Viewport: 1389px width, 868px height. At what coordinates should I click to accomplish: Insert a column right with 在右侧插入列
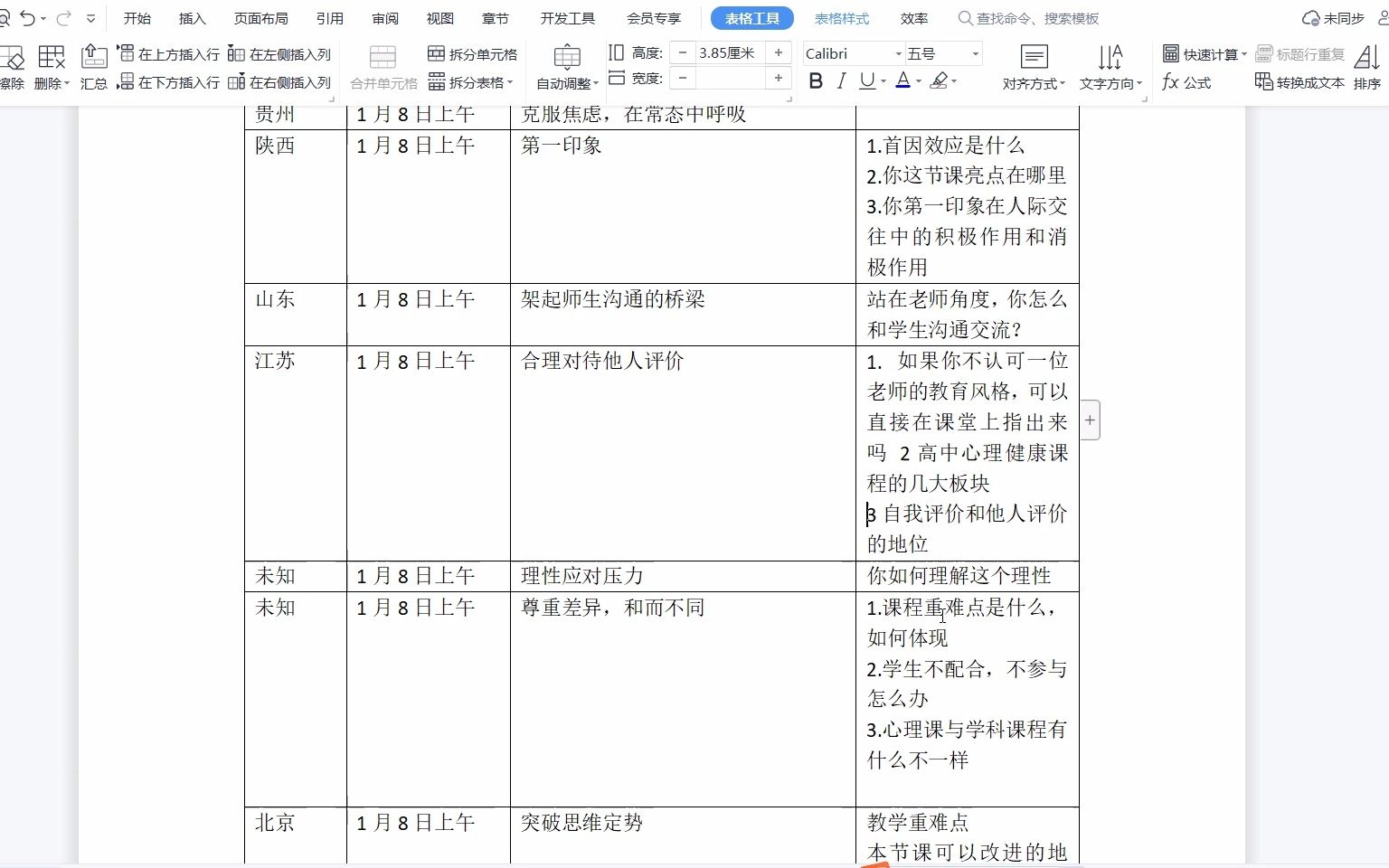(x=279, y=82)
